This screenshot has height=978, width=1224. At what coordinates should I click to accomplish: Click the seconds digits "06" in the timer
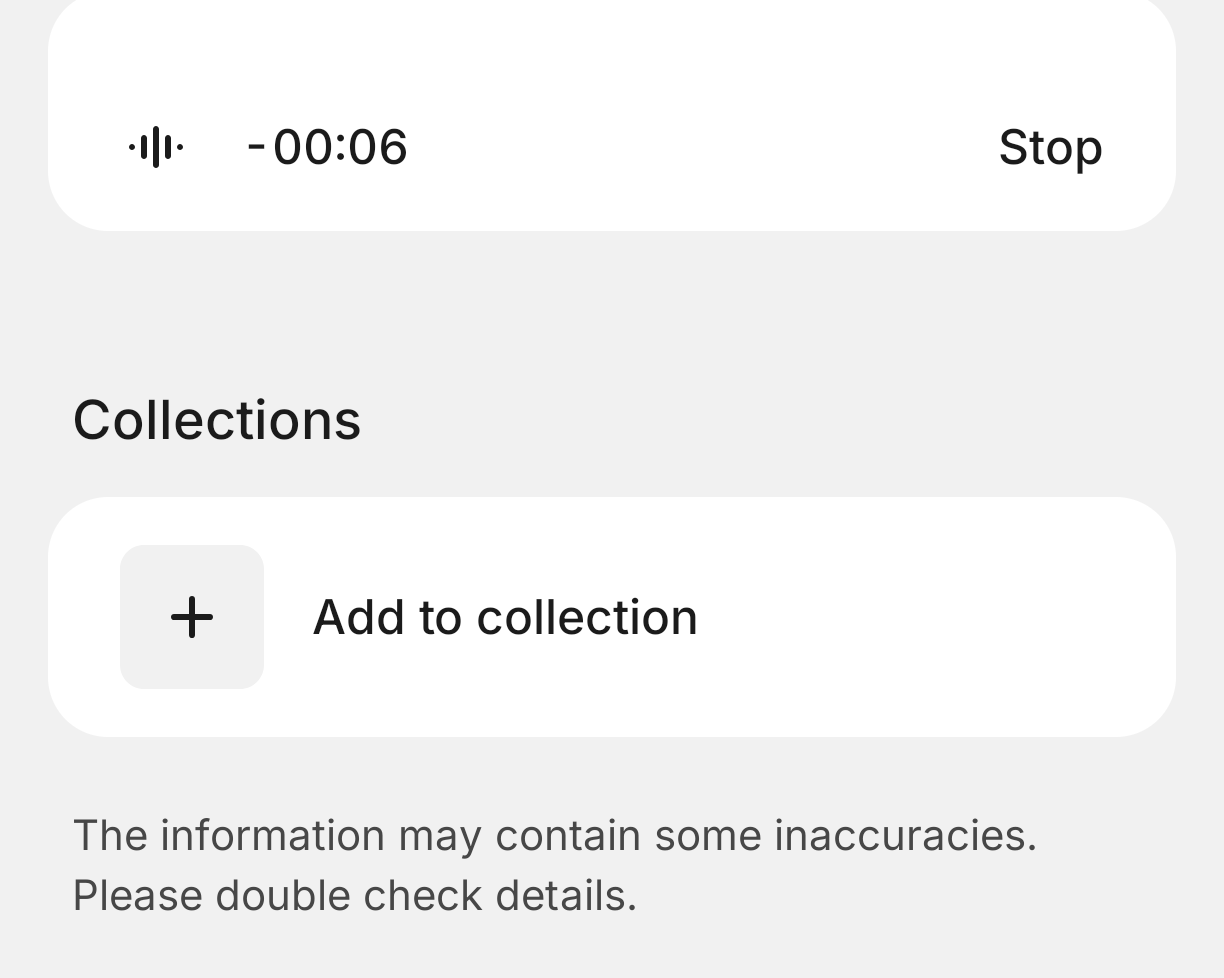pyautogui.click(x=378, y=148)
